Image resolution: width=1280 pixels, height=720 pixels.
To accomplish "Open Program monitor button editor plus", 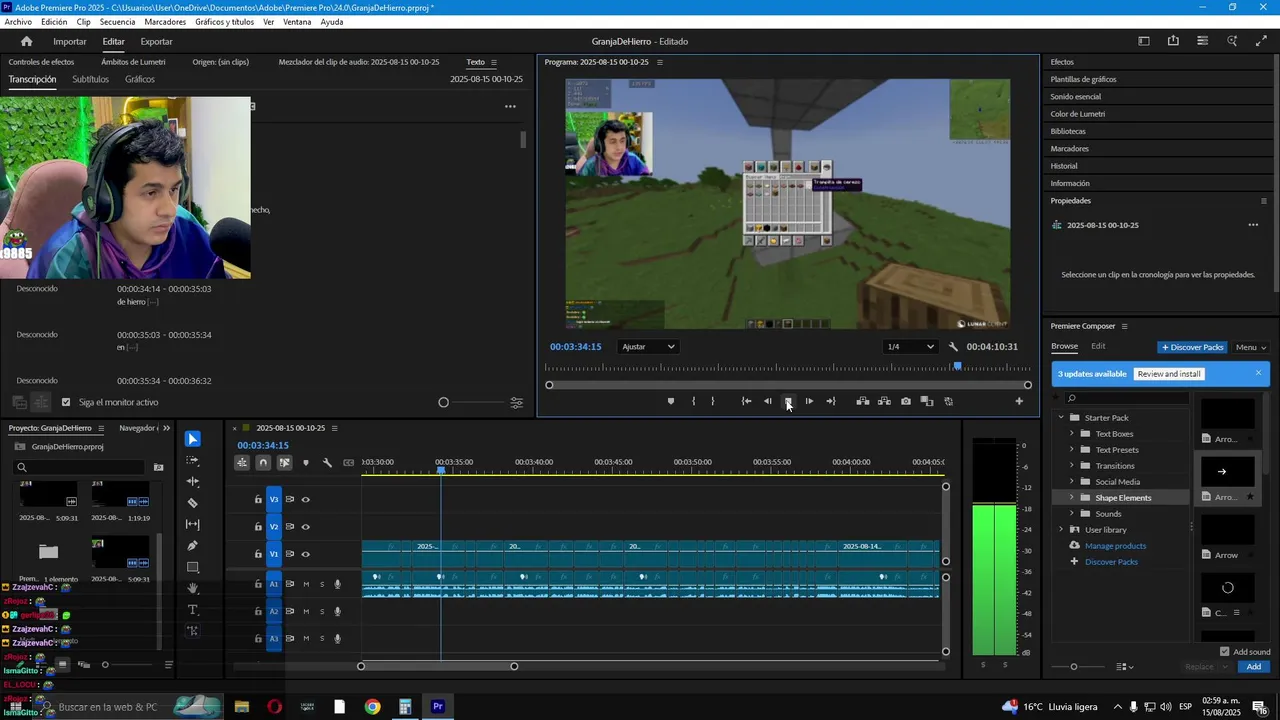I will click(1019, 401).
